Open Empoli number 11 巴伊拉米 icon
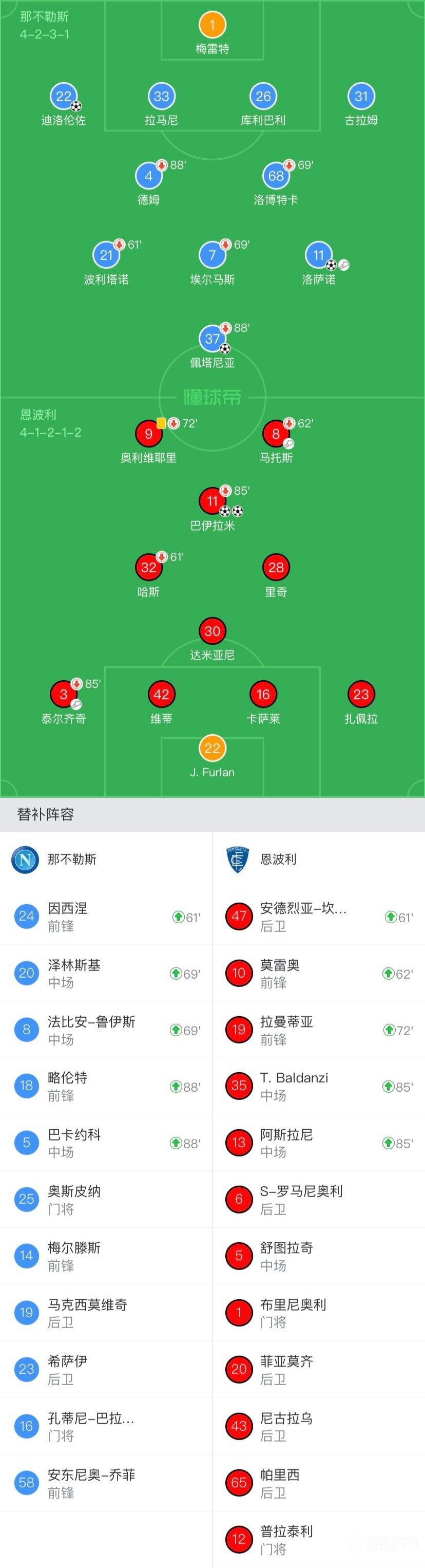The height and width of the screenshot is (1568, 425). point(212,501)
